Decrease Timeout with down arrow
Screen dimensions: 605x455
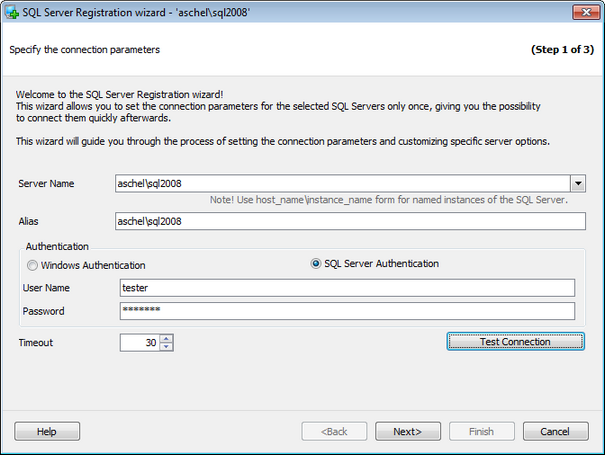pyautogui.click(x=166, y=347)
